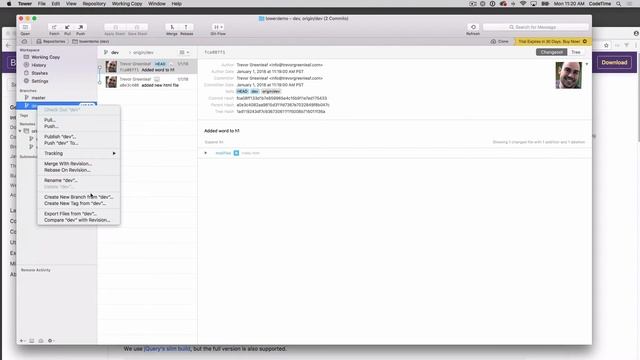The image size is (640, 360).
Task: Click the Fetch toolbar icon
Action: tap(54, 27)
